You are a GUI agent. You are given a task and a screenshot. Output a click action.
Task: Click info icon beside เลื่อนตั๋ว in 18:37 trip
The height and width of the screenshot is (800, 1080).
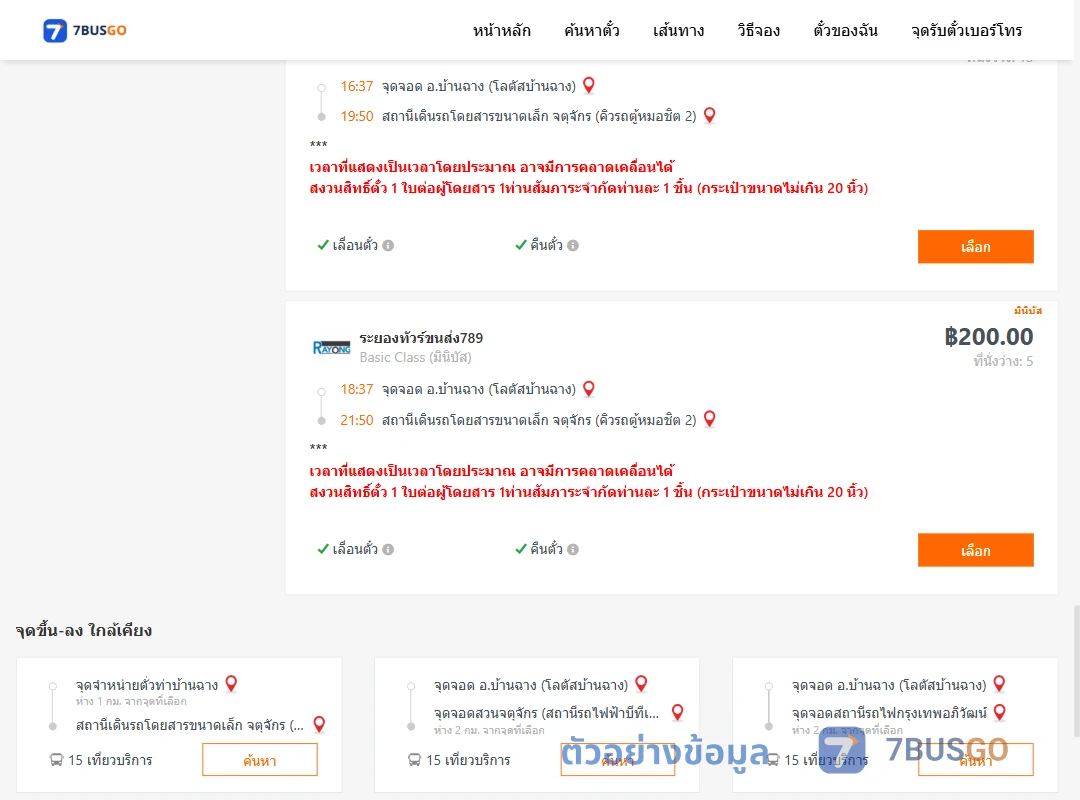coord(388,549)
